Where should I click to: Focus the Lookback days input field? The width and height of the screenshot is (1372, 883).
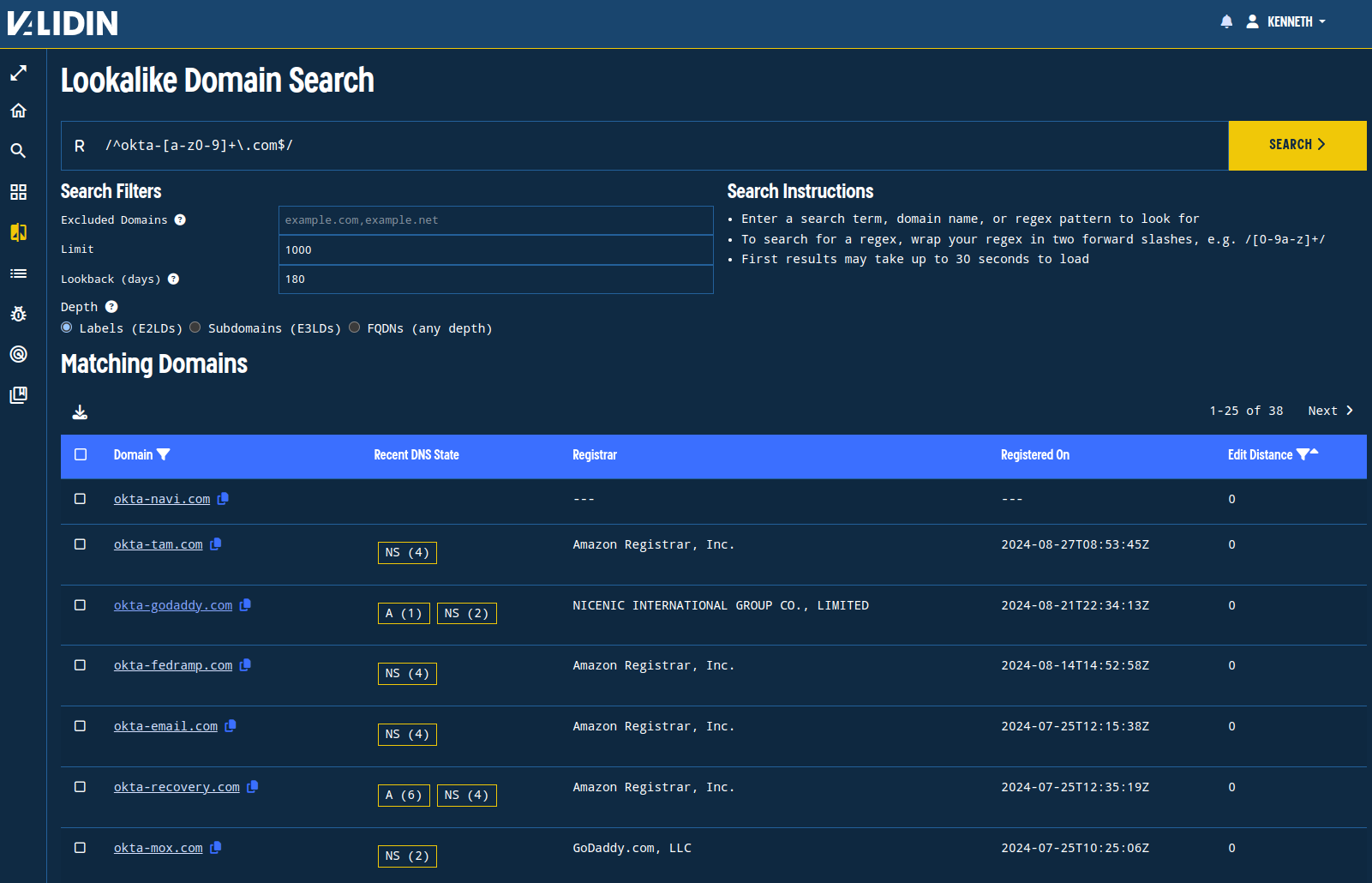pos(496,279)
